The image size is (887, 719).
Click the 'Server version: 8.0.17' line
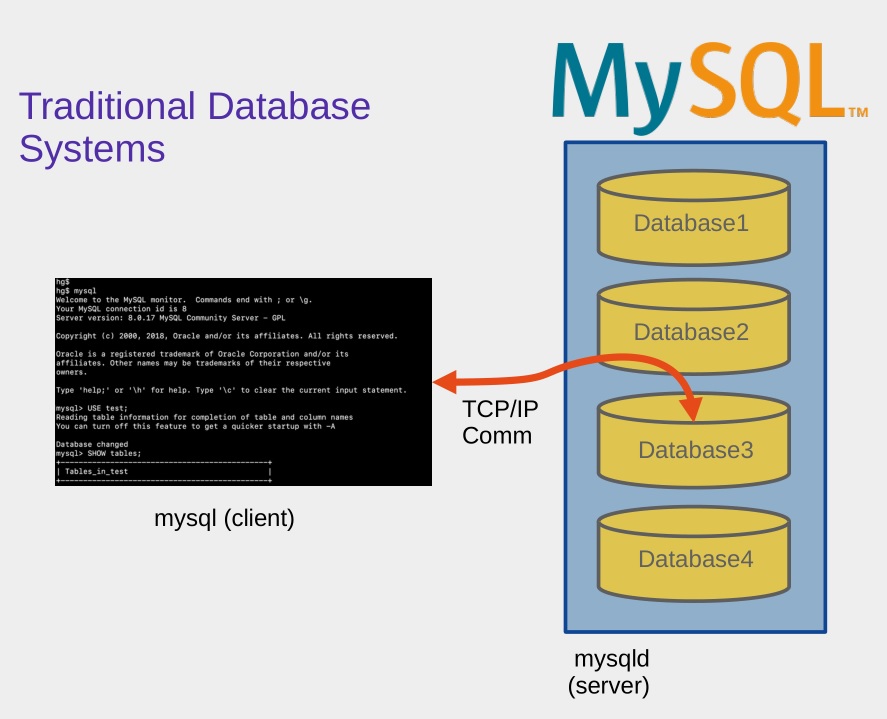(x=170, y=318)
